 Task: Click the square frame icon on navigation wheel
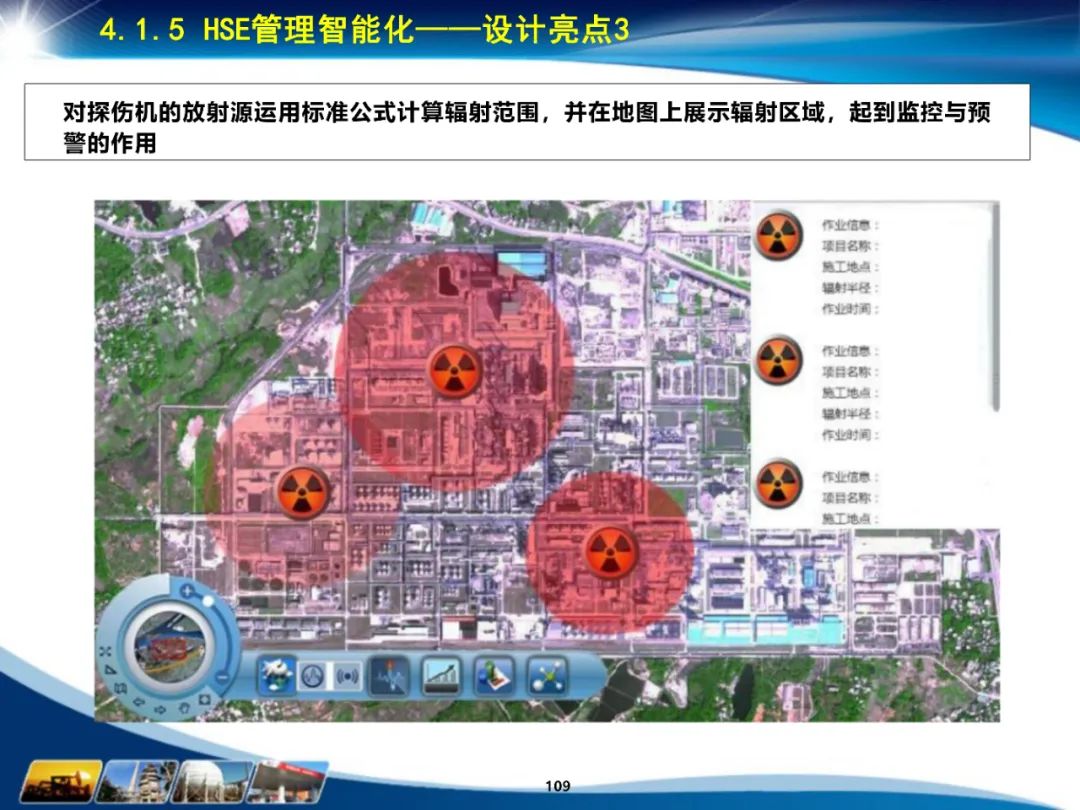(205, 700)
